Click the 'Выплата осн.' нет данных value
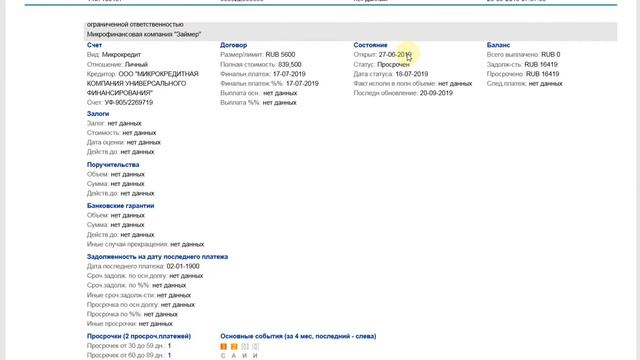This screenshot has width=640, height=360. tap(280, 93)
